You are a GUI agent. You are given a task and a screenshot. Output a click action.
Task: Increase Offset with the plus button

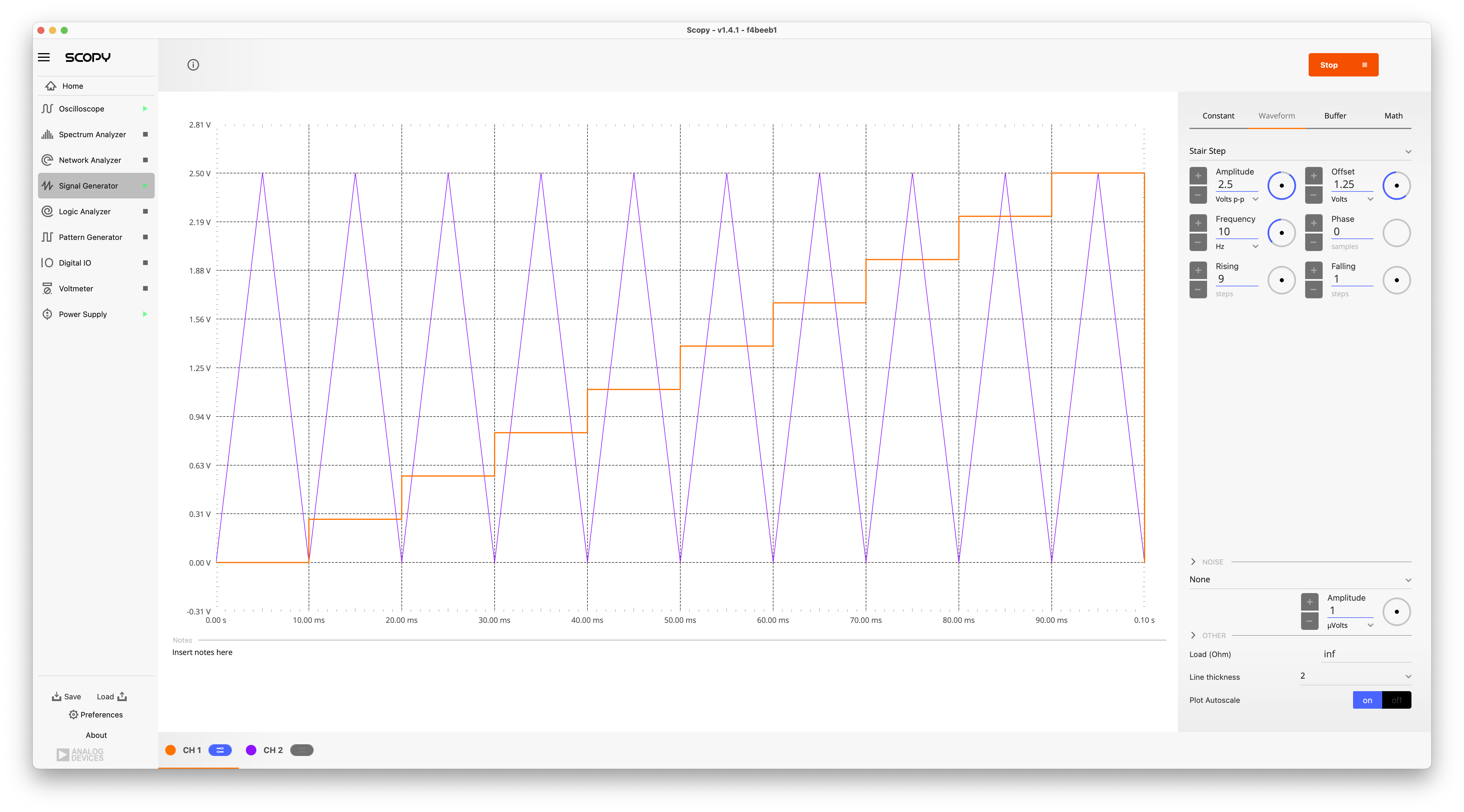coord(1313,176)
